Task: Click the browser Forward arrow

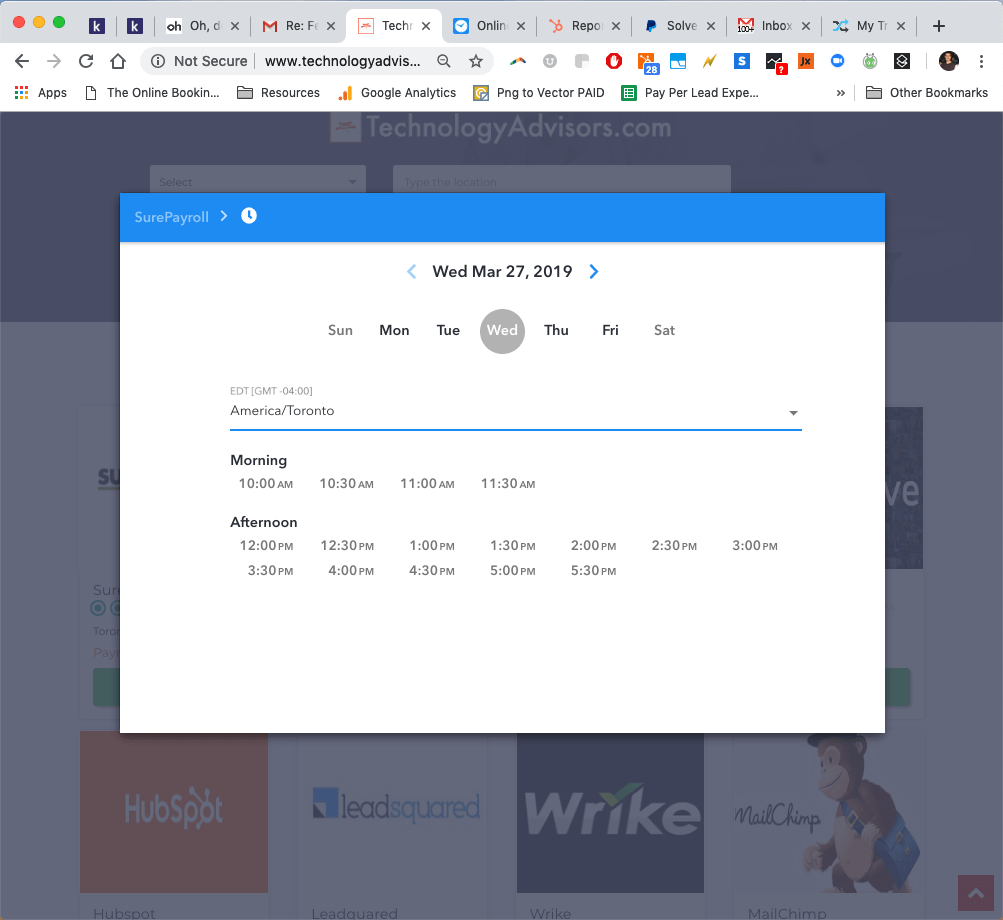Action: (54, 61)
